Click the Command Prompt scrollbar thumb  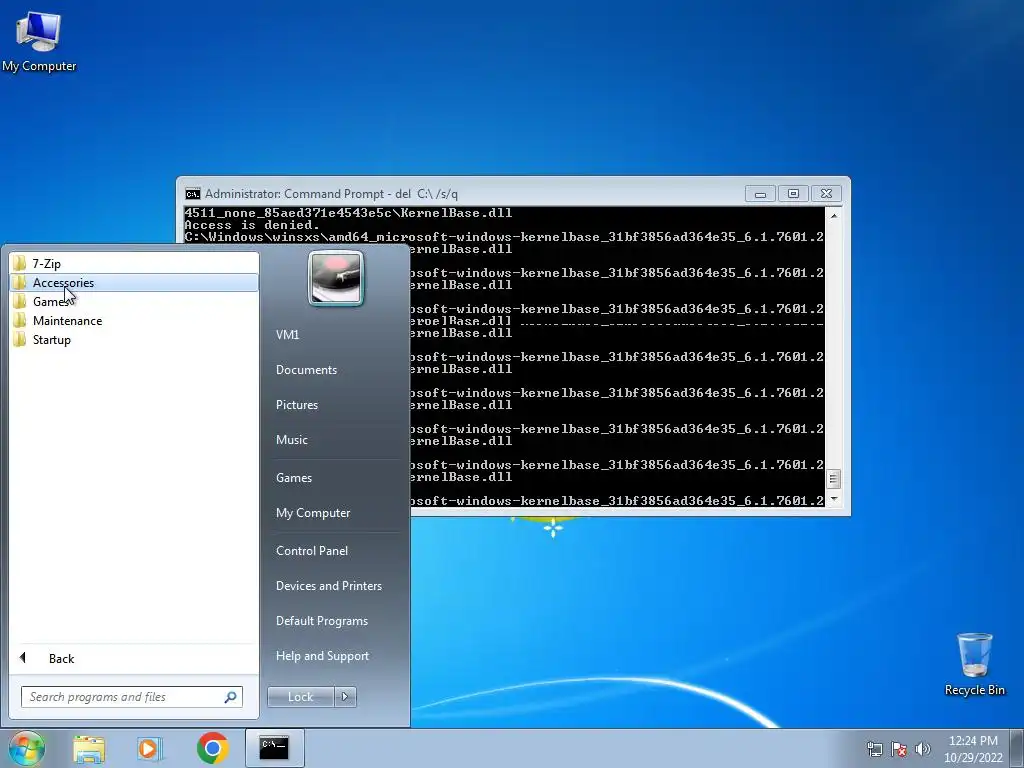pos(833,479)
